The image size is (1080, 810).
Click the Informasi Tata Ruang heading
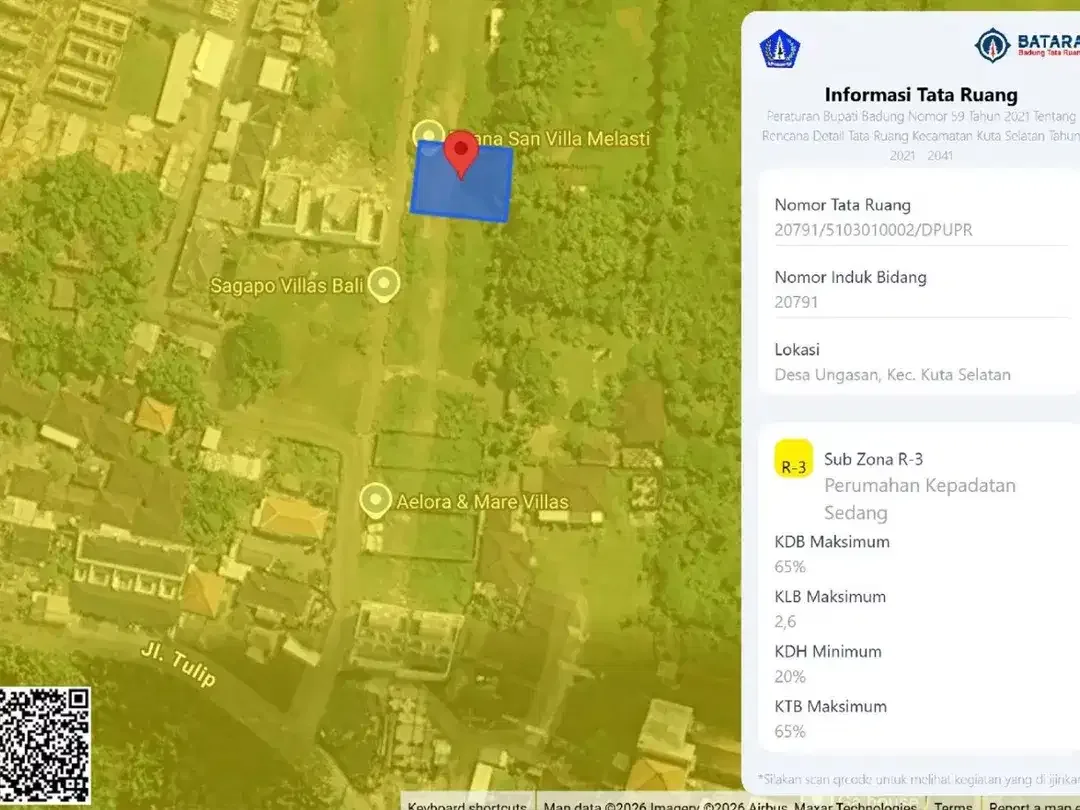point(921,94)
